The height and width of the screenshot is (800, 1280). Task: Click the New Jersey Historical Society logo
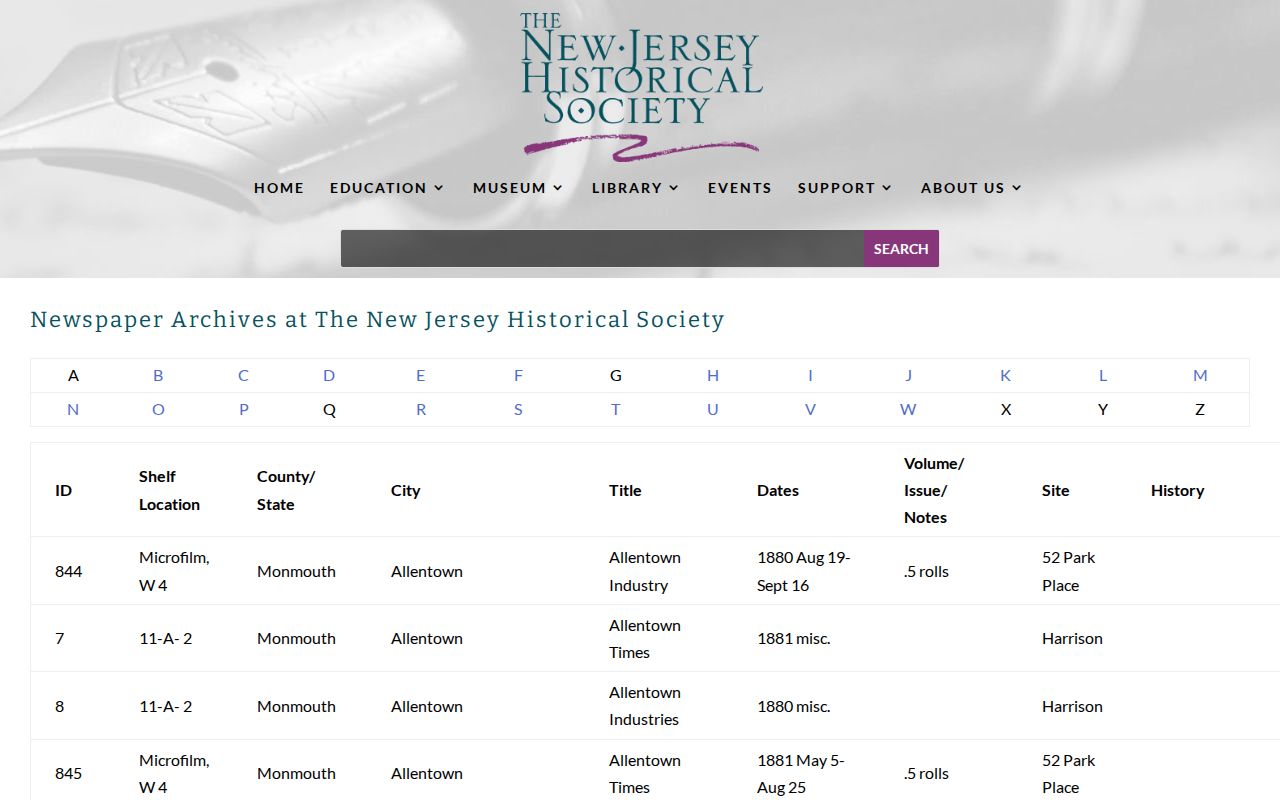click(x=641, y=86)
